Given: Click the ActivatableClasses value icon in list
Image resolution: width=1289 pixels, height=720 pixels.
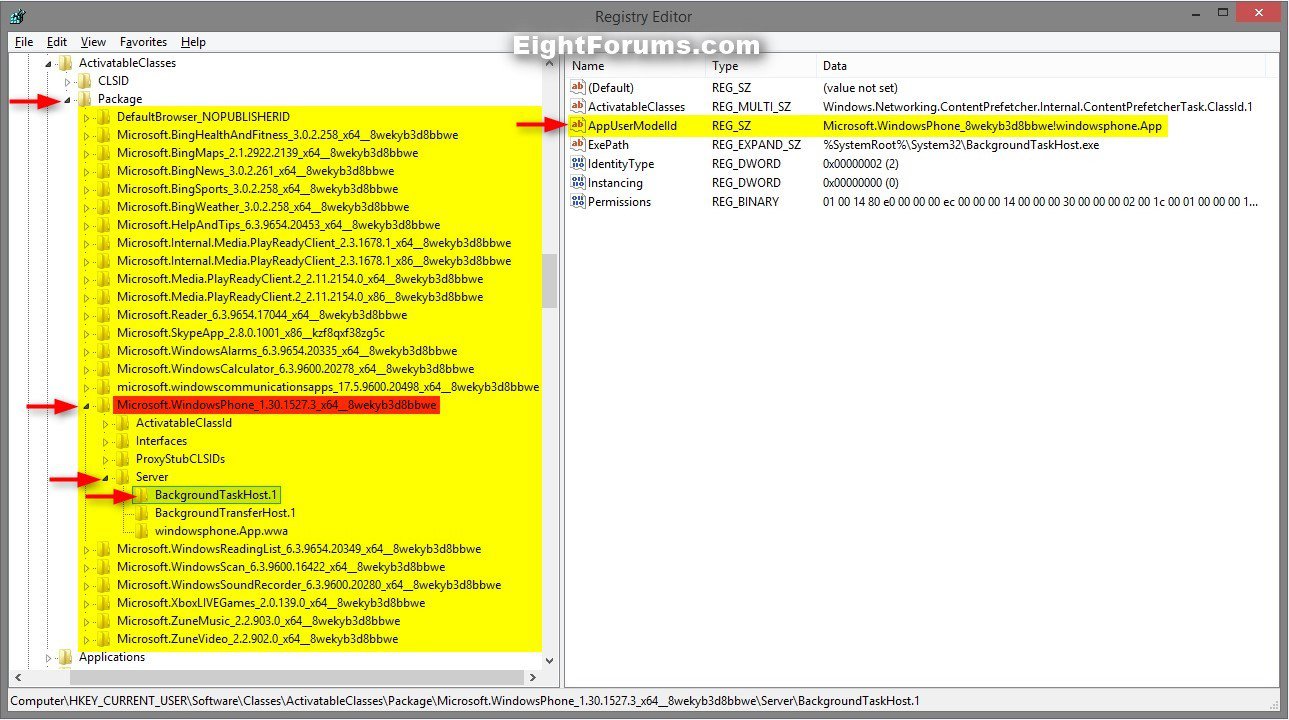Looking at the screenshot, I should tap(577, 107).
